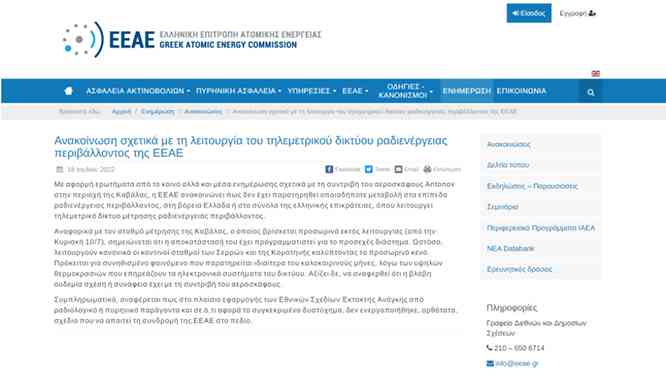Open Ανακοινώσεις in the sidebar

click(x=508, y=144)
